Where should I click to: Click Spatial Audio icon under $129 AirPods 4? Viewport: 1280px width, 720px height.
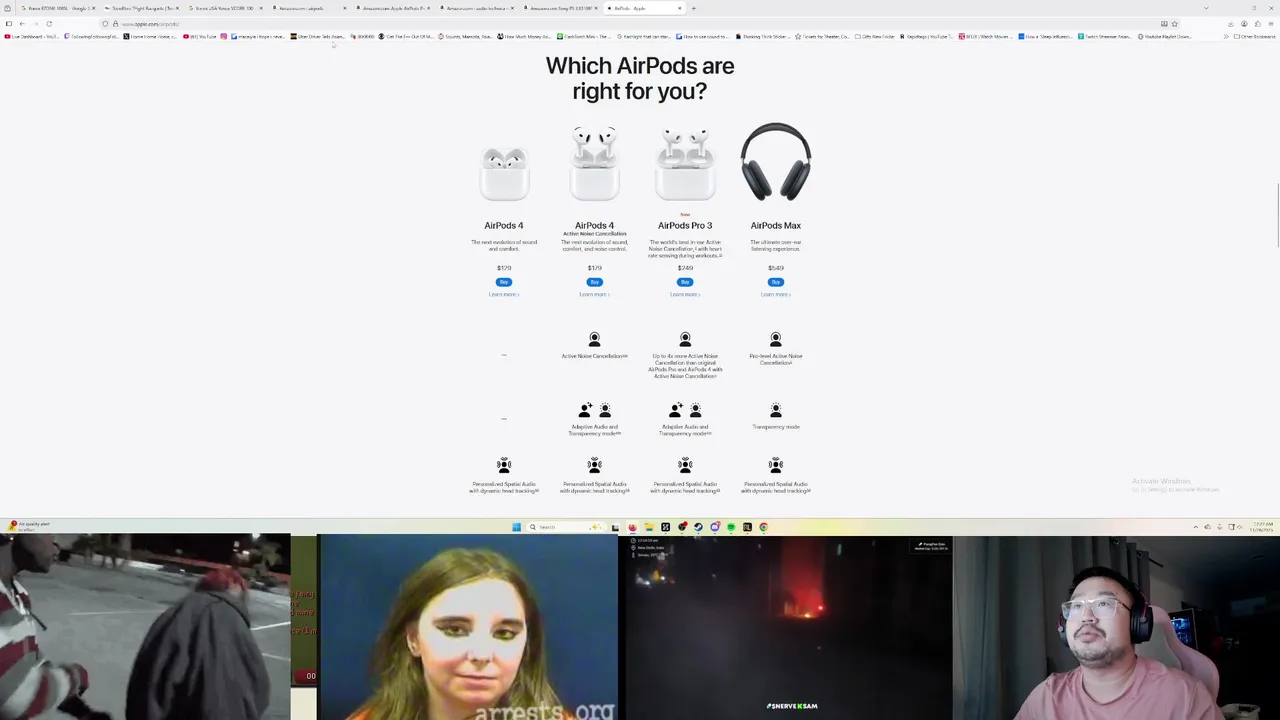coord(504,465)
